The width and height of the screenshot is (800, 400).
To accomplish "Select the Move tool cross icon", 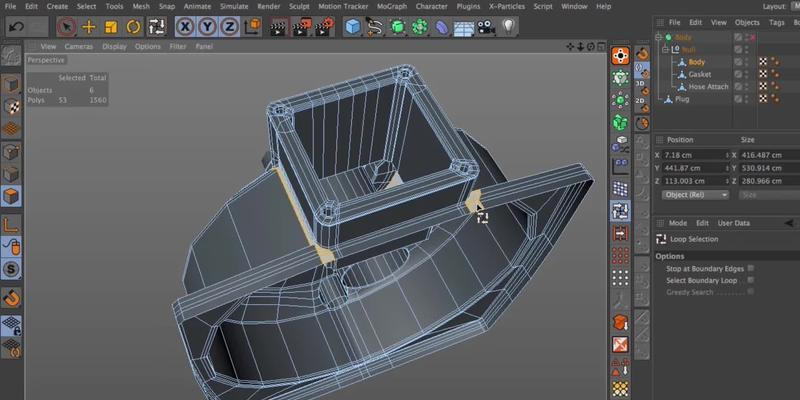I will 89,27.
